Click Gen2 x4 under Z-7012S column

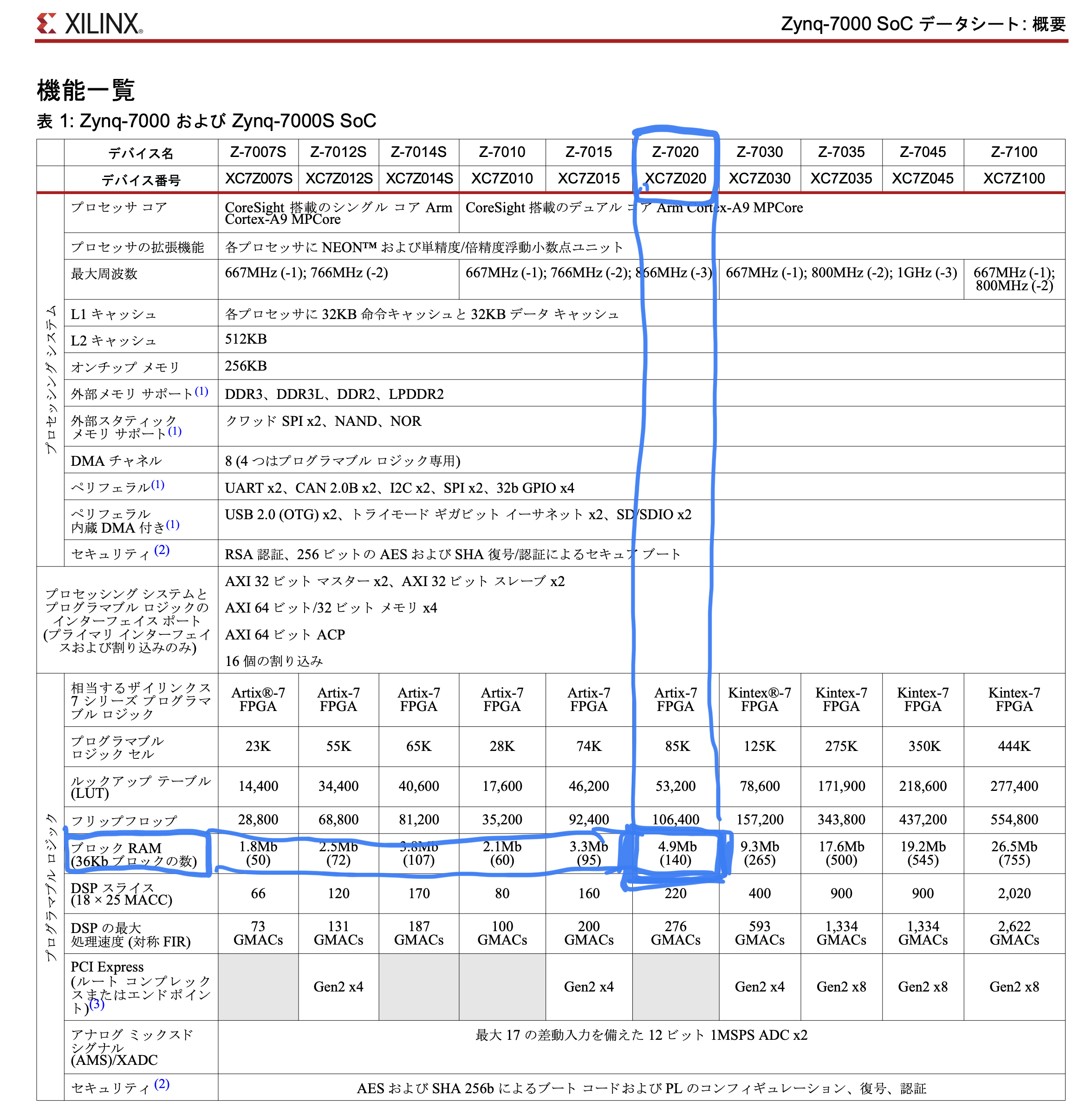338,986
